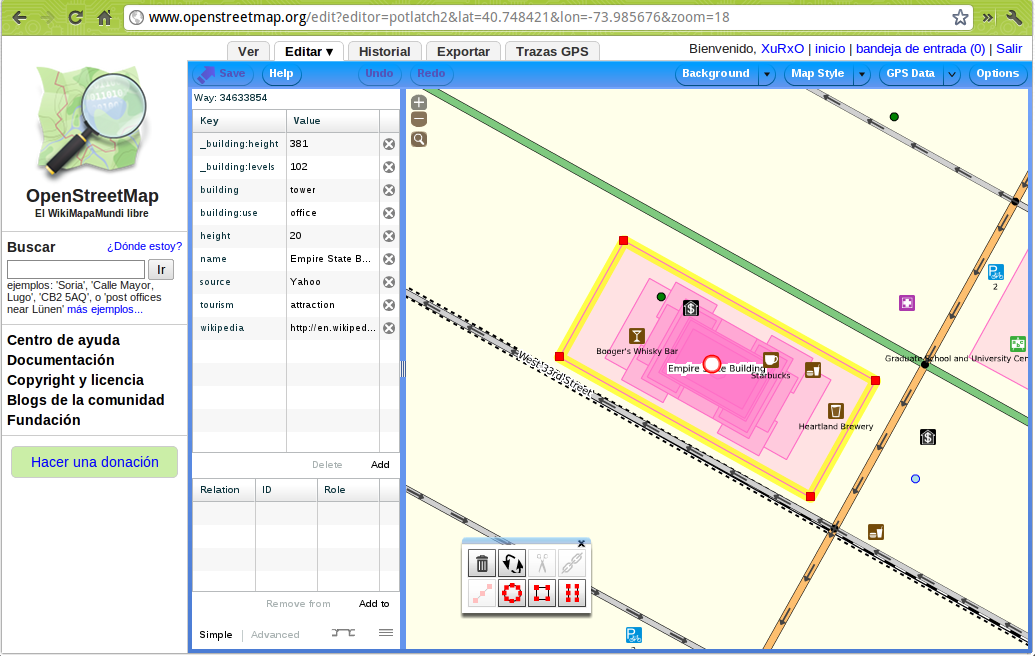This screenshot has width=1035, height=656.
Task: Click the Buscar search input field
Action: [76, 269]
